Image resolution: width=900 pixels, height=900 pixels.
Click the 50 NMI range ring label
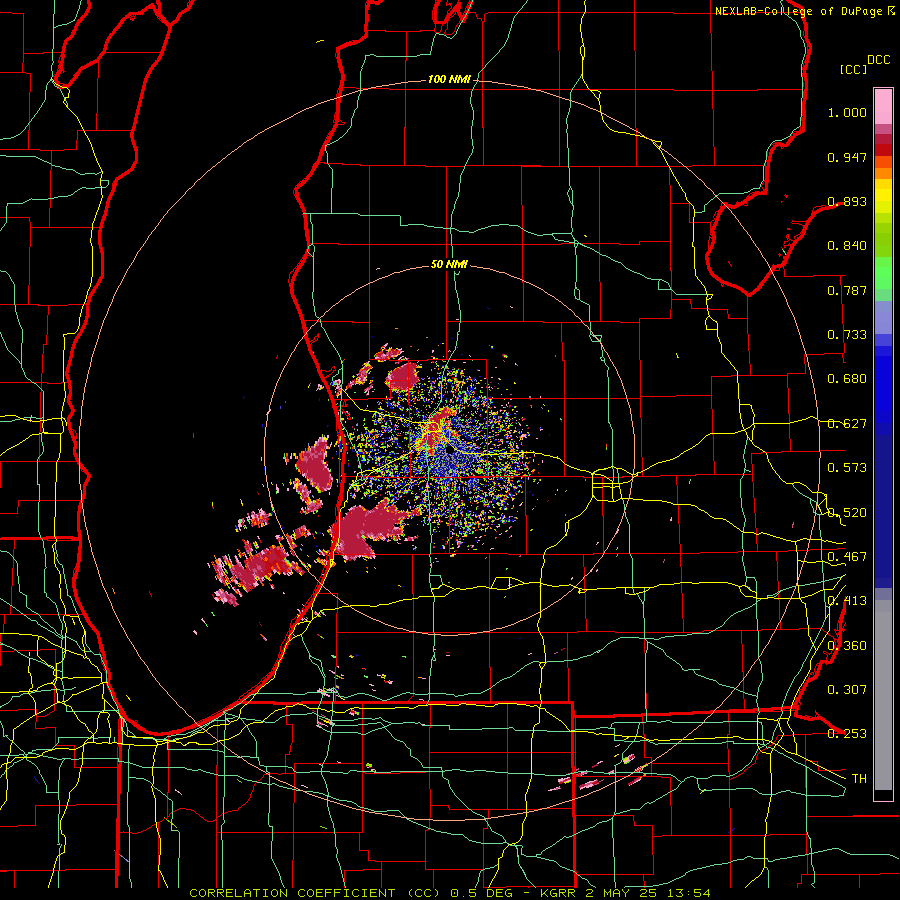[x=449, y=264]
